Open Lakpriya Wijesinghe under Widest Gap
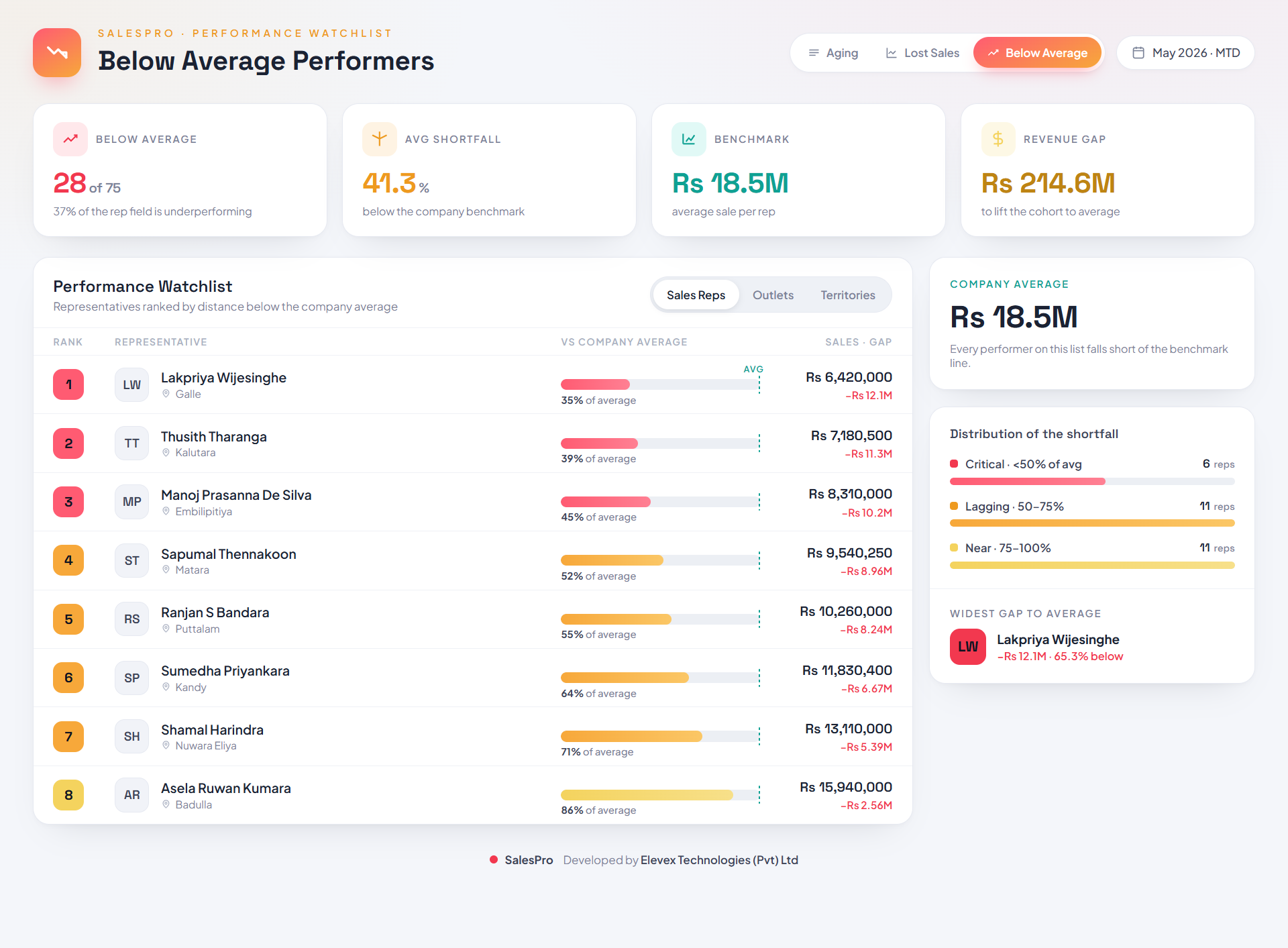Screen dimensions: 1288x948 click(x=1058, y=639)
